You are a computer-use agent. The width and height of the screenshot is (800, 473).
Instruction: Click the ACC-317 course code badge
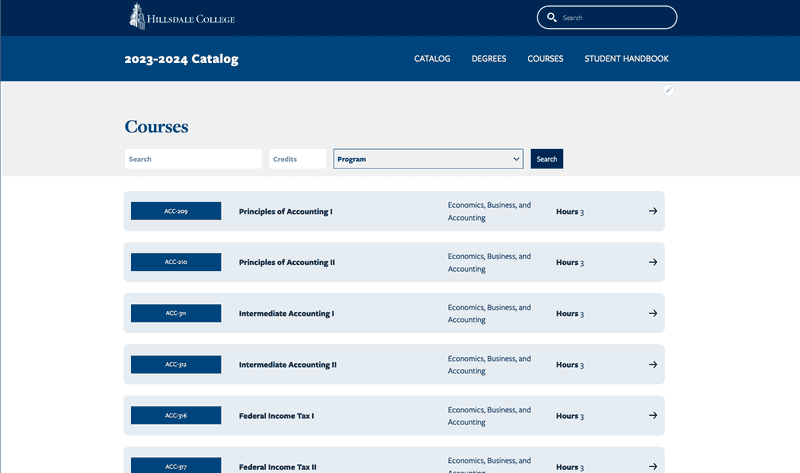[176, 465]
